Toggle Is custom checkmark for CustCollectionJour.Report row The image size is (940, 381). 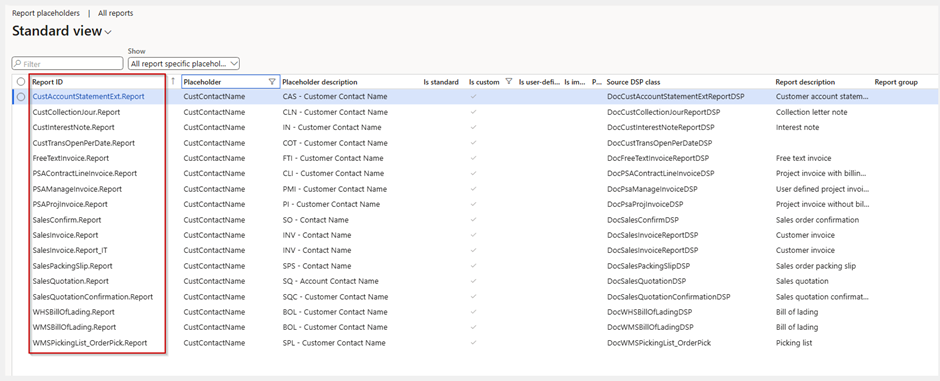[x=474, y=112]
